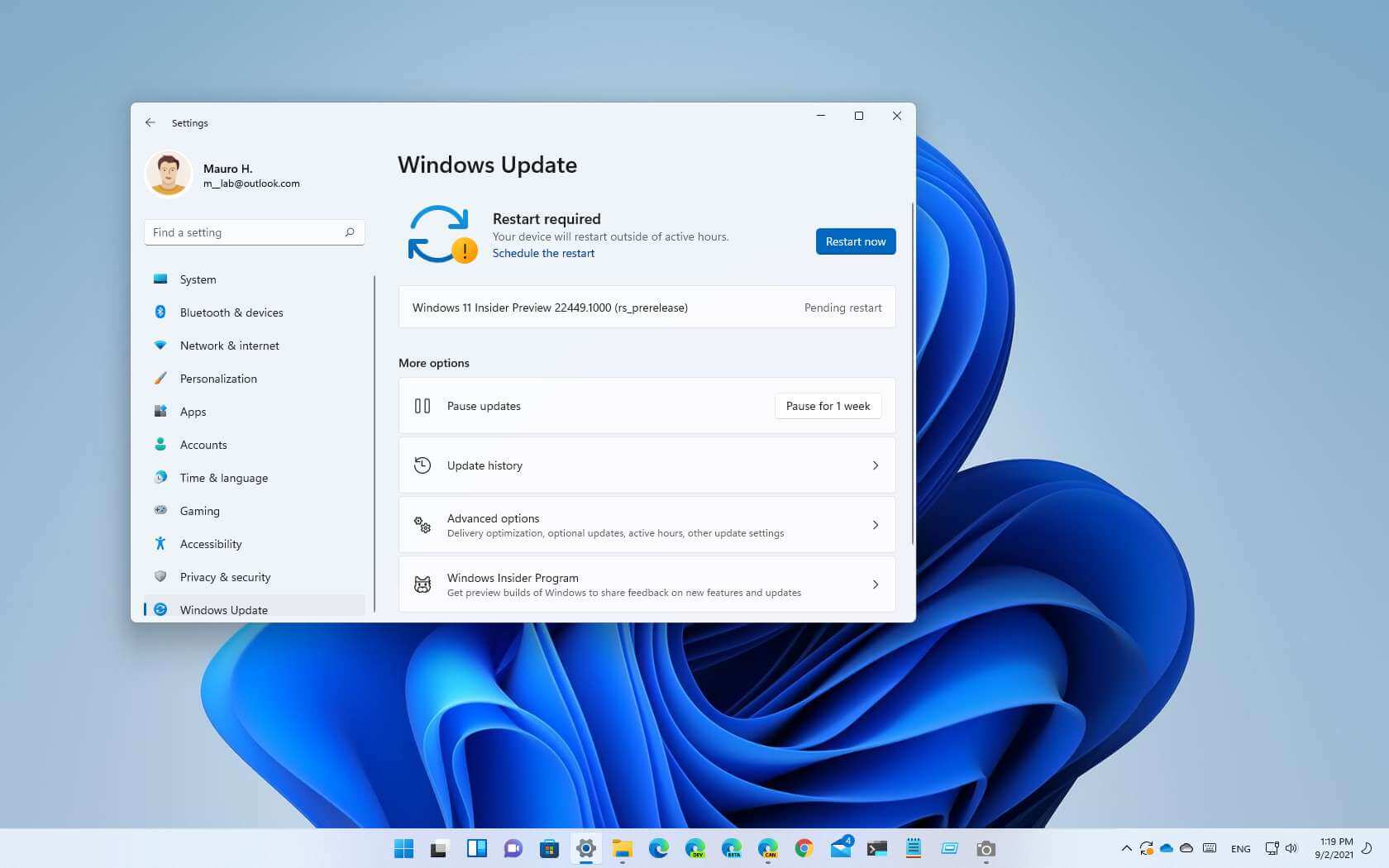Click Pause for 1 week button
This screenshot has height=868, width=1389.
pos(828,406)
